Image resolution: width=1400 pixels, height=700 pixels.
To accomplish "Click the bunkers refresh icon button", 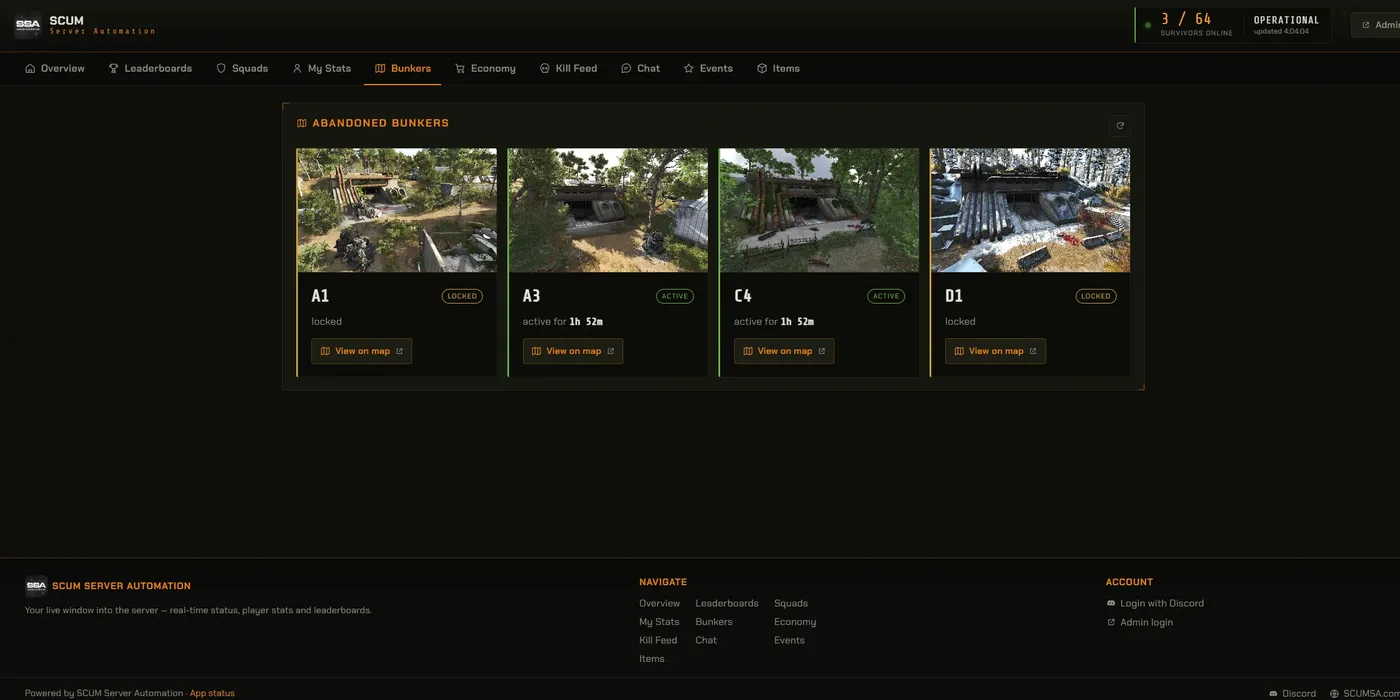I will [x=1120, y=125].
